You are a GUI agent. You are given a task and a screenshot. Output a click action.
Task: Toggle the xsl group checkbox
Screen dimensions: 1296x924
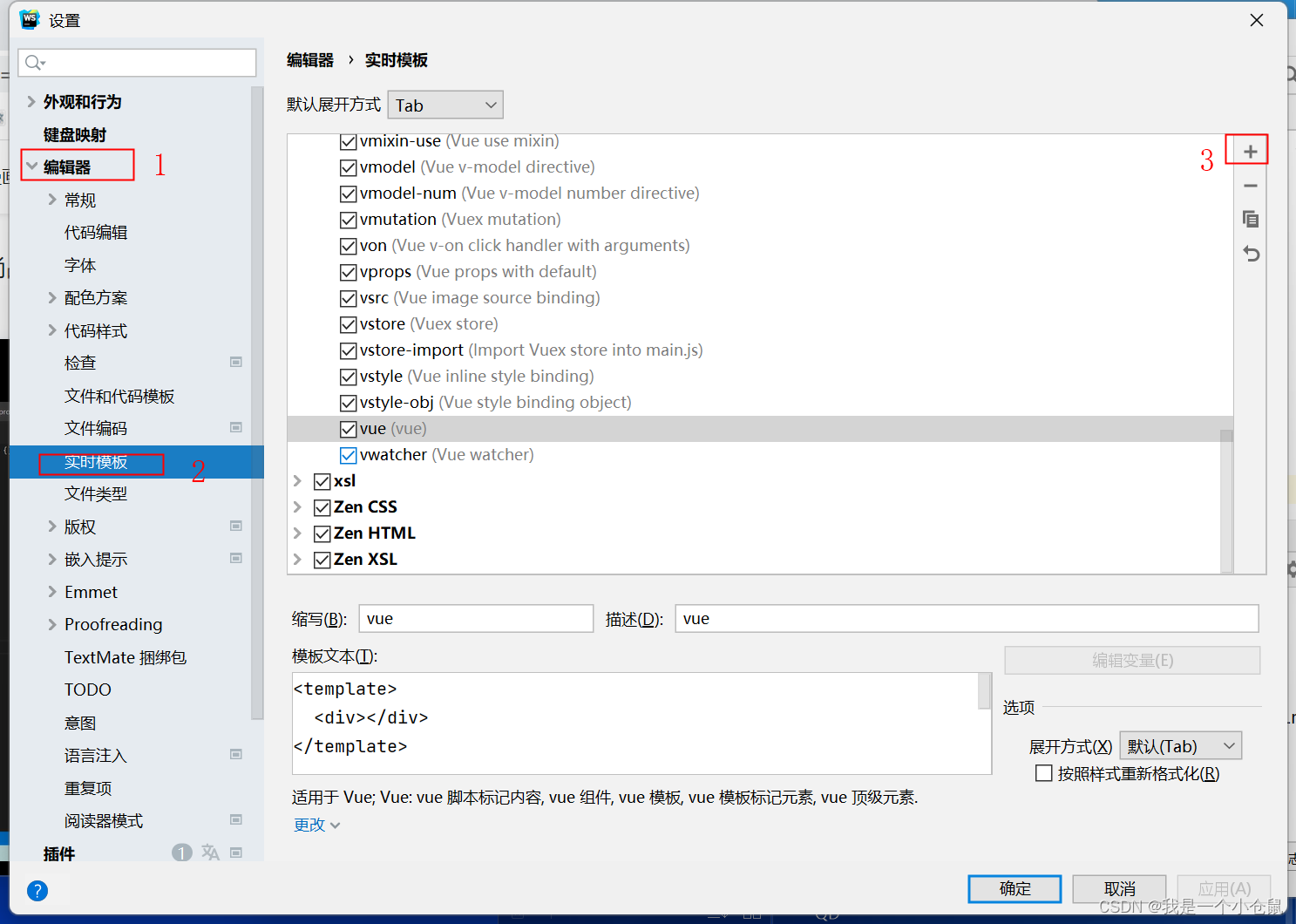(x=322, y=481)
